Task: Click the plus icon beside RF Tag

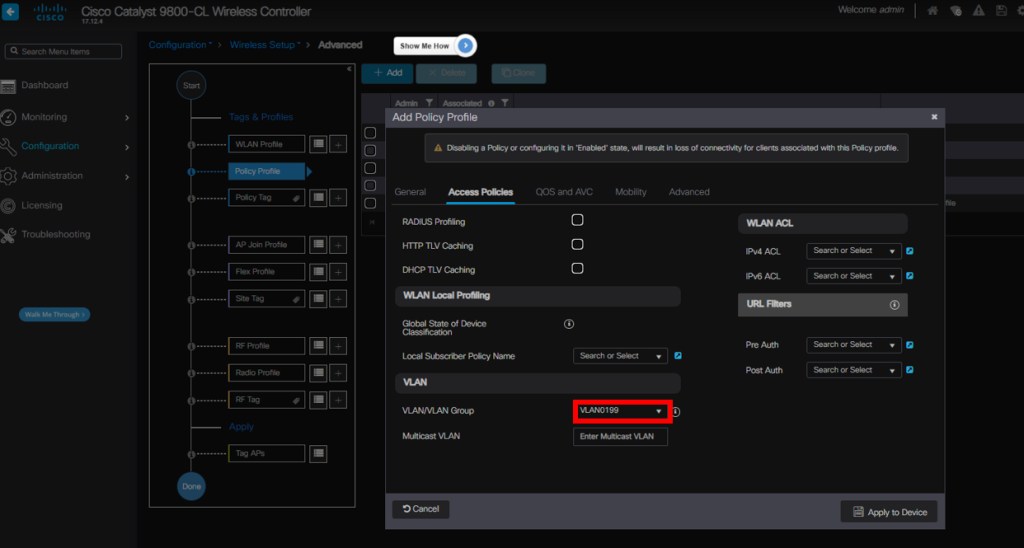Action: coord(338,400)
